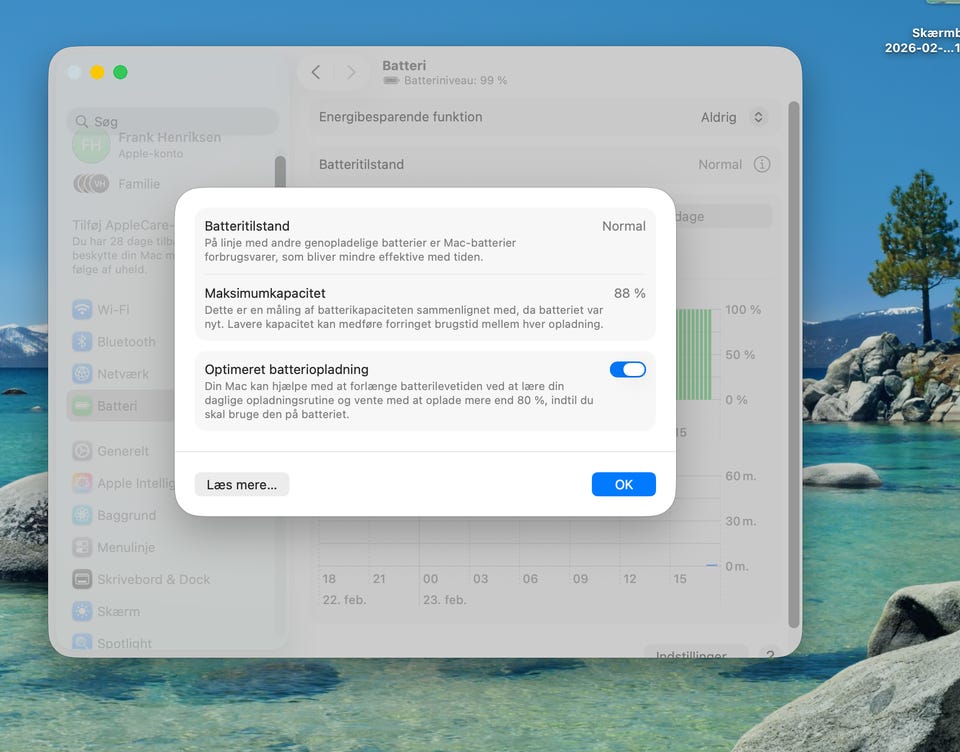Click the Søg search field

point(173,121)
